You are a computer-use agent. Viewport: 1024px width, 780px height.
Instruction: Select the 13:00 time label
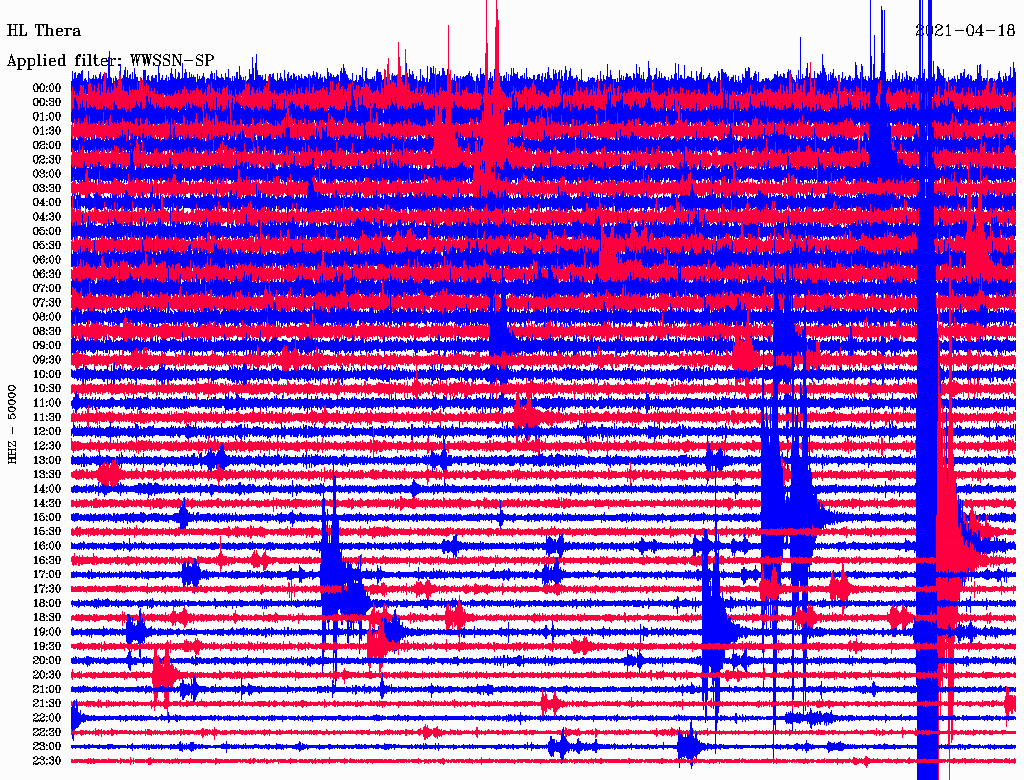[x=47, y=461]
